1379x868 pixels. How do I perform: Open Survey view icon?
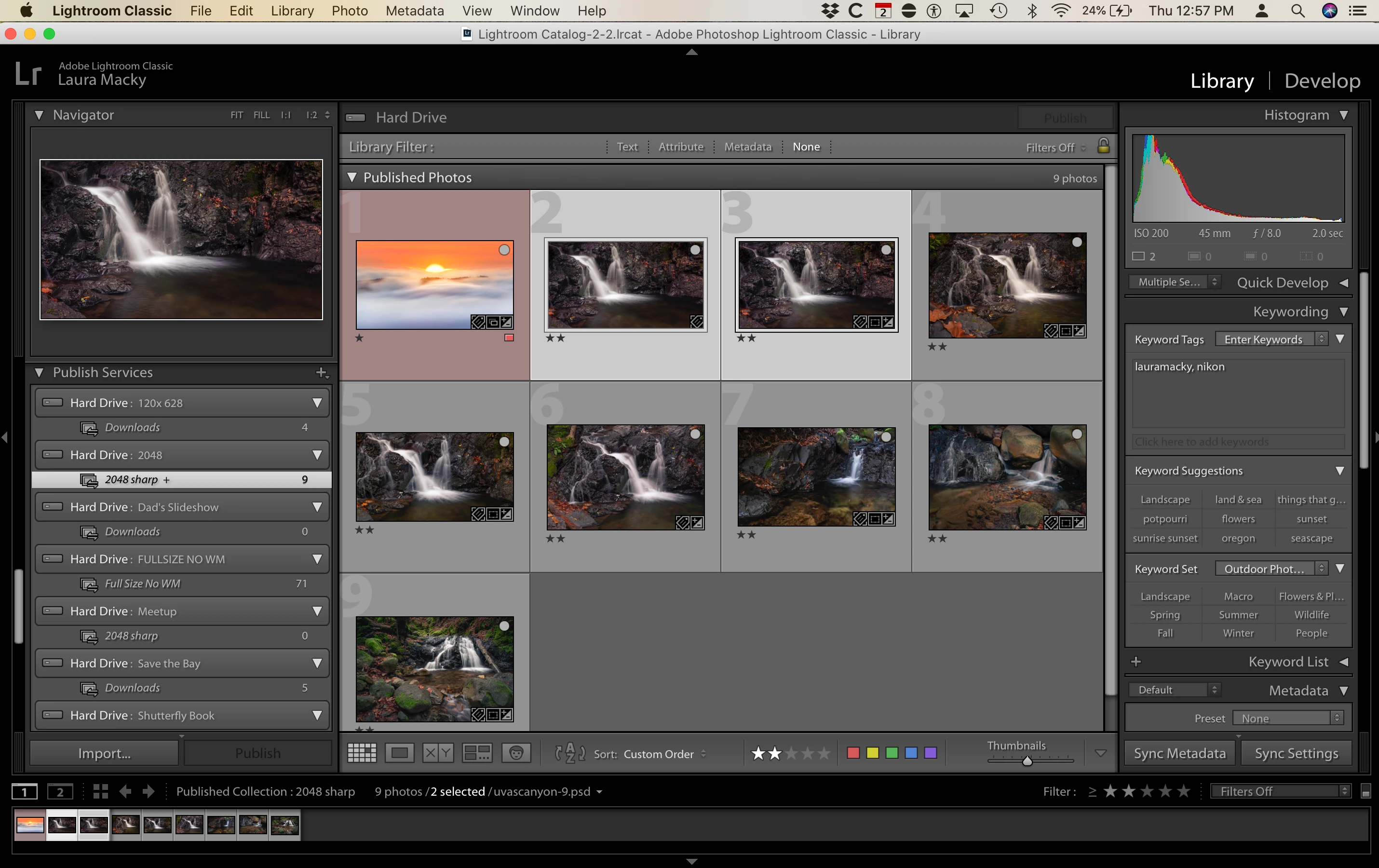pos(477,753)
